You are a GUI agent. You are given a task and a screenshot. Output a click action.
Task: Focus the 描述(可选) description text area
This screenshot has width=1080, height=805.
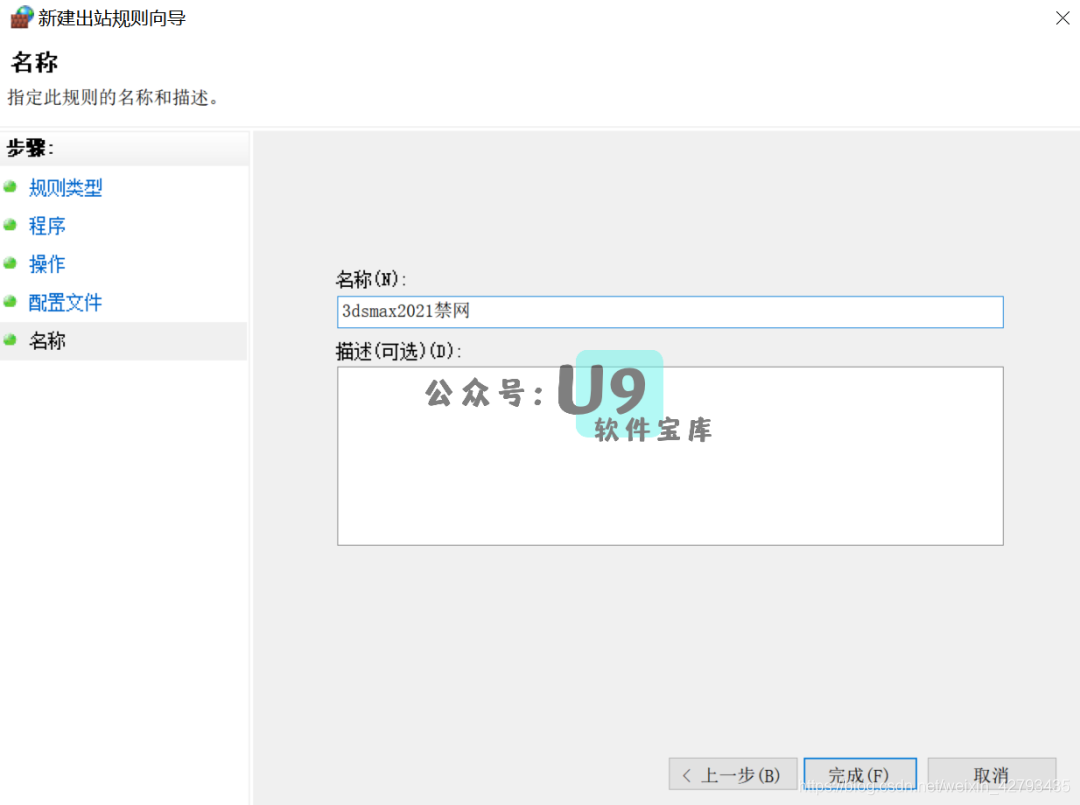(669, 455)
